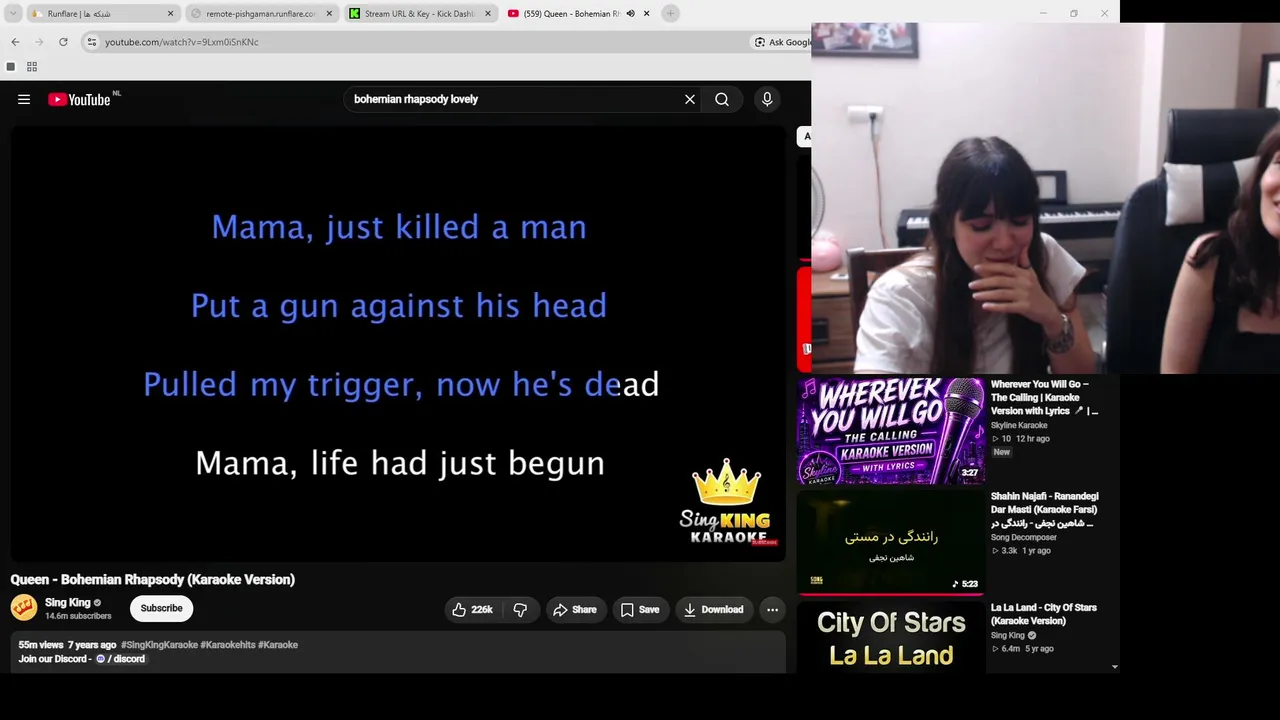This screenshot has height=720, width=1280.
Task: Open the #SingKingKaraoke hashtag
Action: (159, 645)
